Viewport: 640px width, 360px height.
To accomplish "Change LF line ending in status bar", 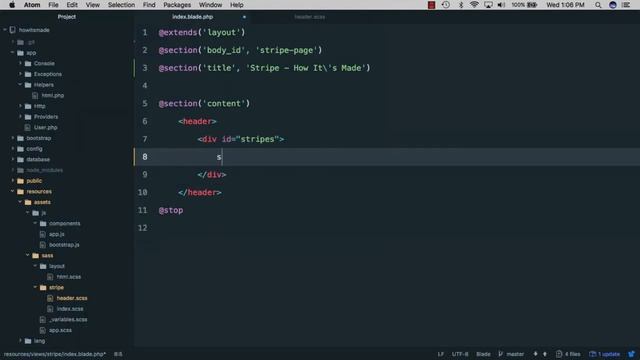I will (440, 354).
